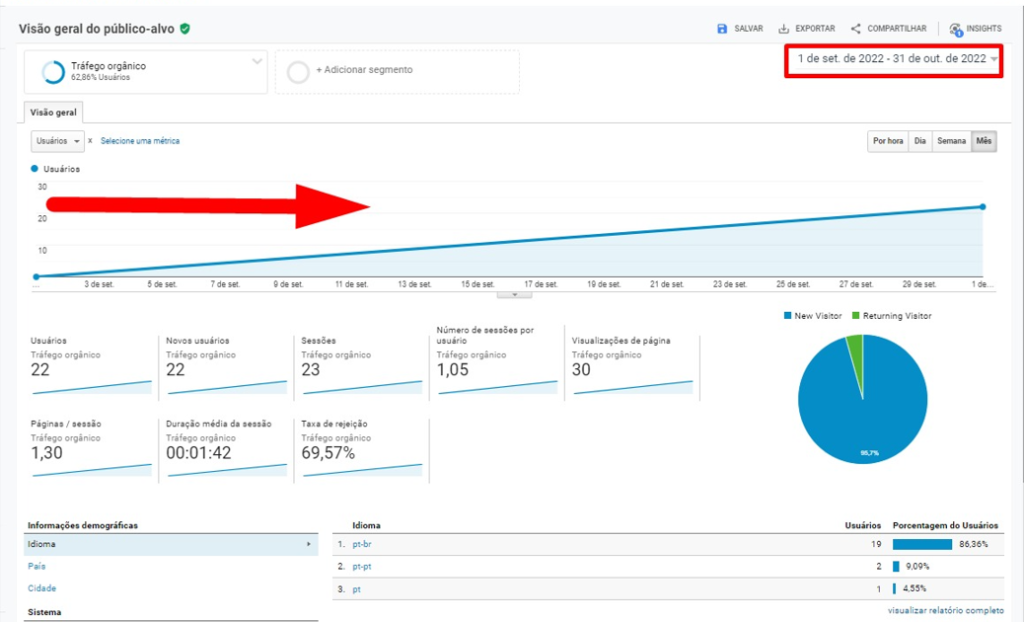Switch graph granularity to Dia
The height and width of the screenshot is (622, 1024).
920,141
